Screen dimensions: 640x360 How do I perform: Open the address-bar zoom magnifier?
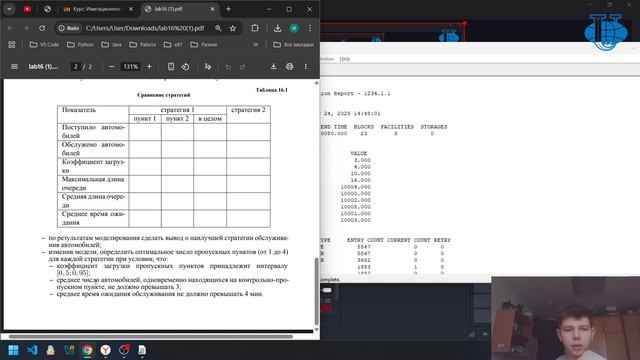pos(218,28)
